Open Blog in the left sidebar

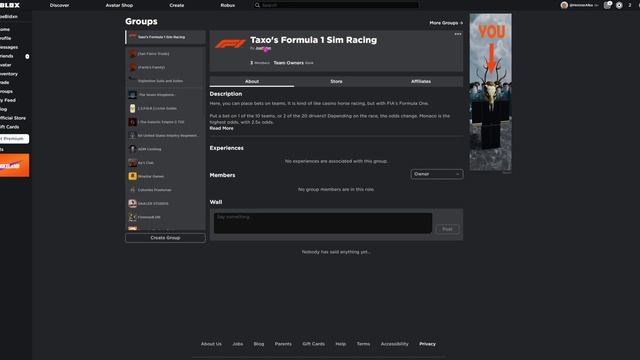coord(4,109)
